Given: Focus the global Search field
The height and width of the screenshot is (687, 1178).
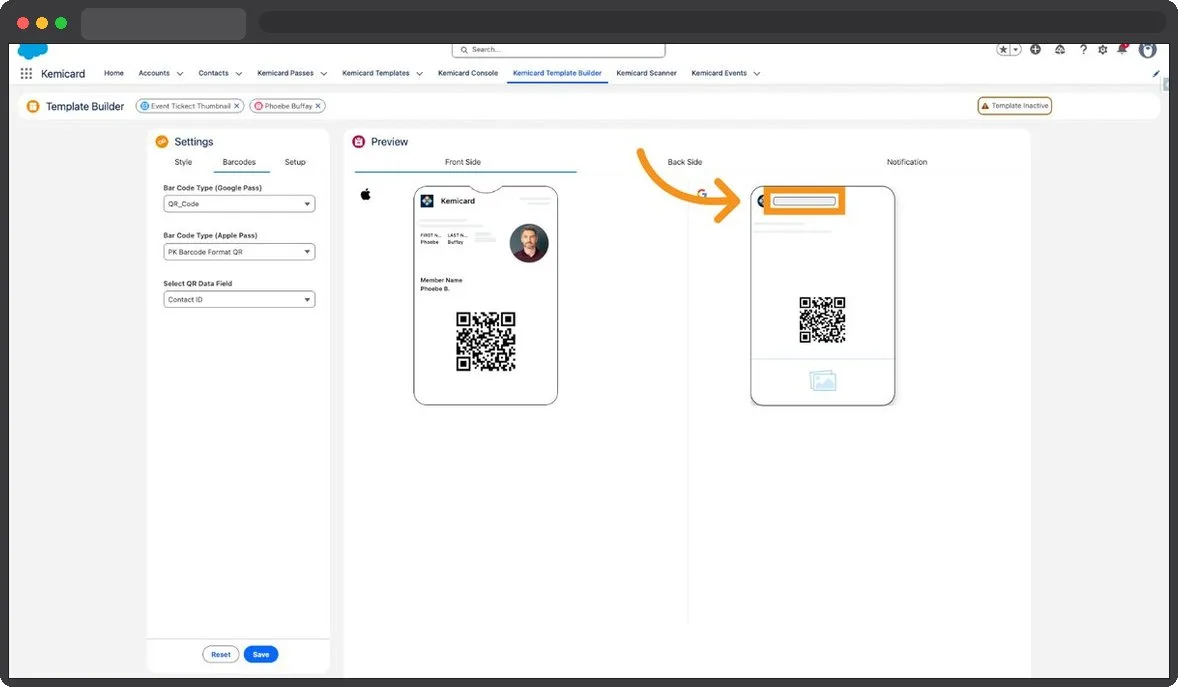Looking at the screenshot, I should [559, 50].
